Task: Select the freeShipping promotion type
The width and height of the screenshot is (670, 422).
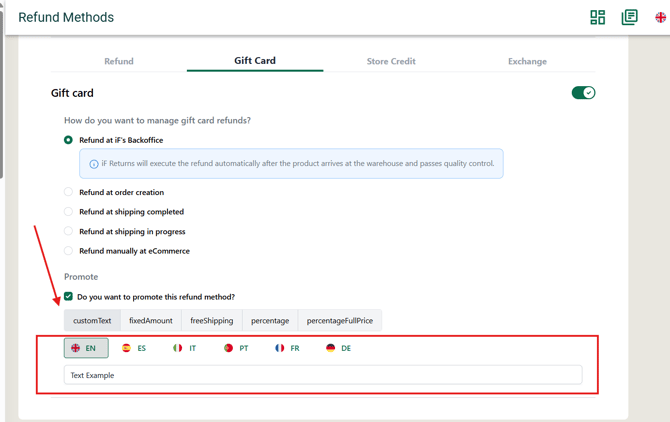Action: pyautogui.click(x=212, y=321)
